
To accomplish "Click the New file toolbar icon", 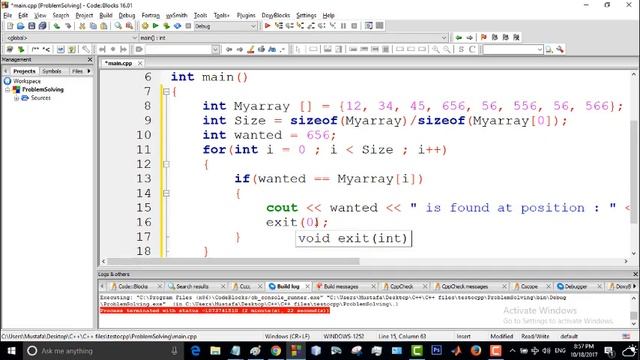I will tap(10, 26).
